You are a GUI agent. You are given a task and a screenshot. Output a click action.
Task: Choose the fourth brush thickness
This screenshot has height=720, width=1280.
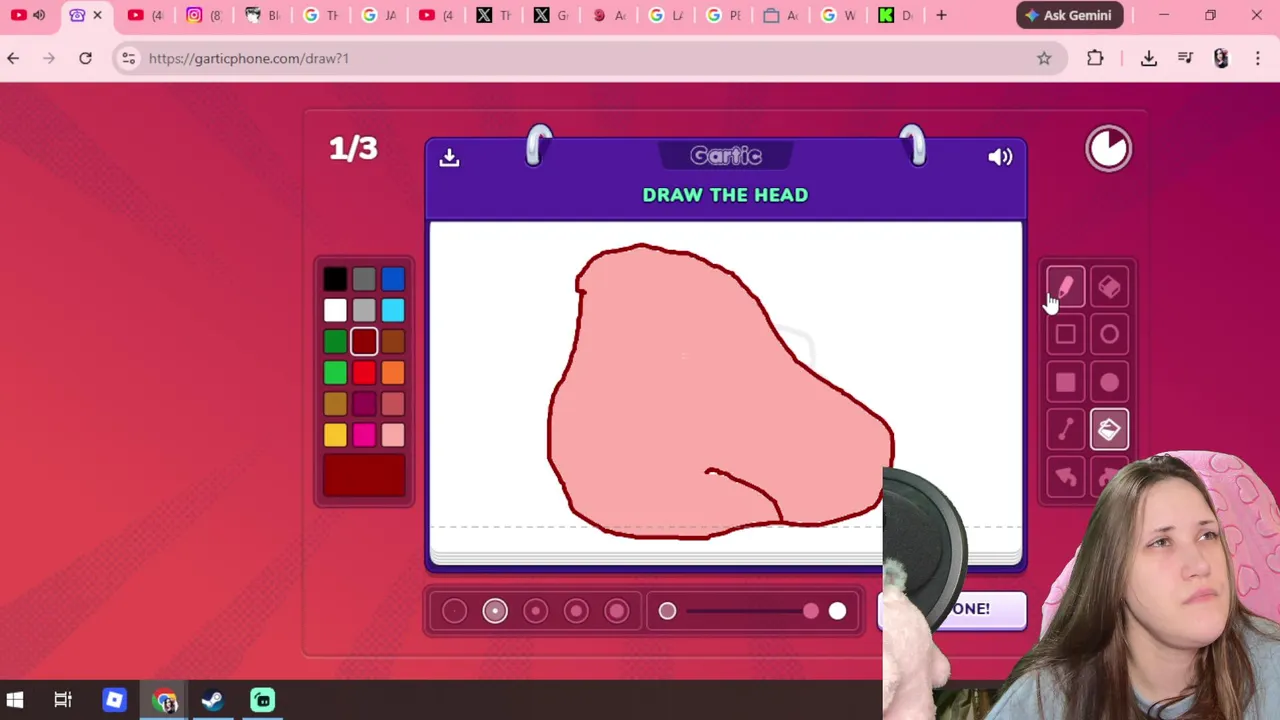[576, 611]
